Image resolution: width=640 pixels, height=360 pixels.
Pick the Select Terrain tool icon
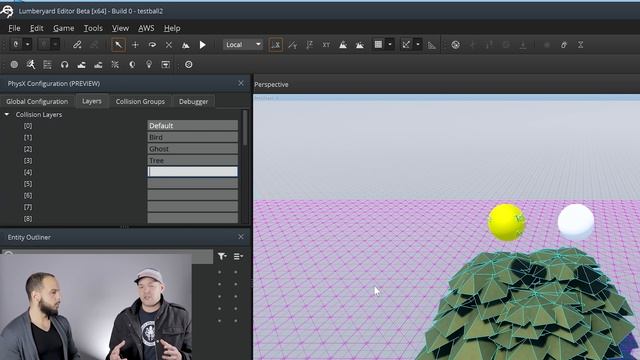click(185, 45)
